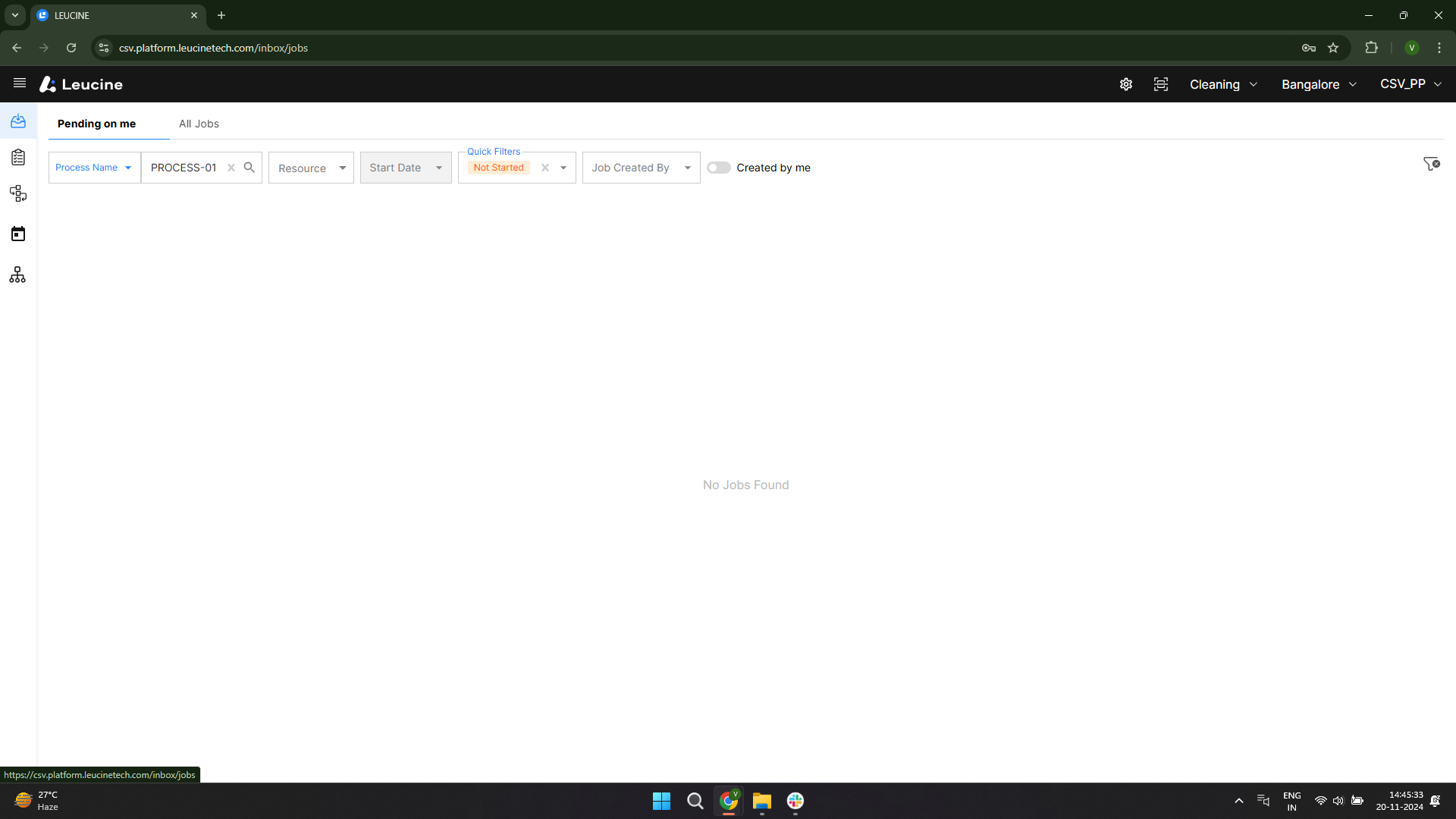Viewport: 1456px width, 819px height.
Task: Switch to the All Jobs tab
Action: [199, 124]
